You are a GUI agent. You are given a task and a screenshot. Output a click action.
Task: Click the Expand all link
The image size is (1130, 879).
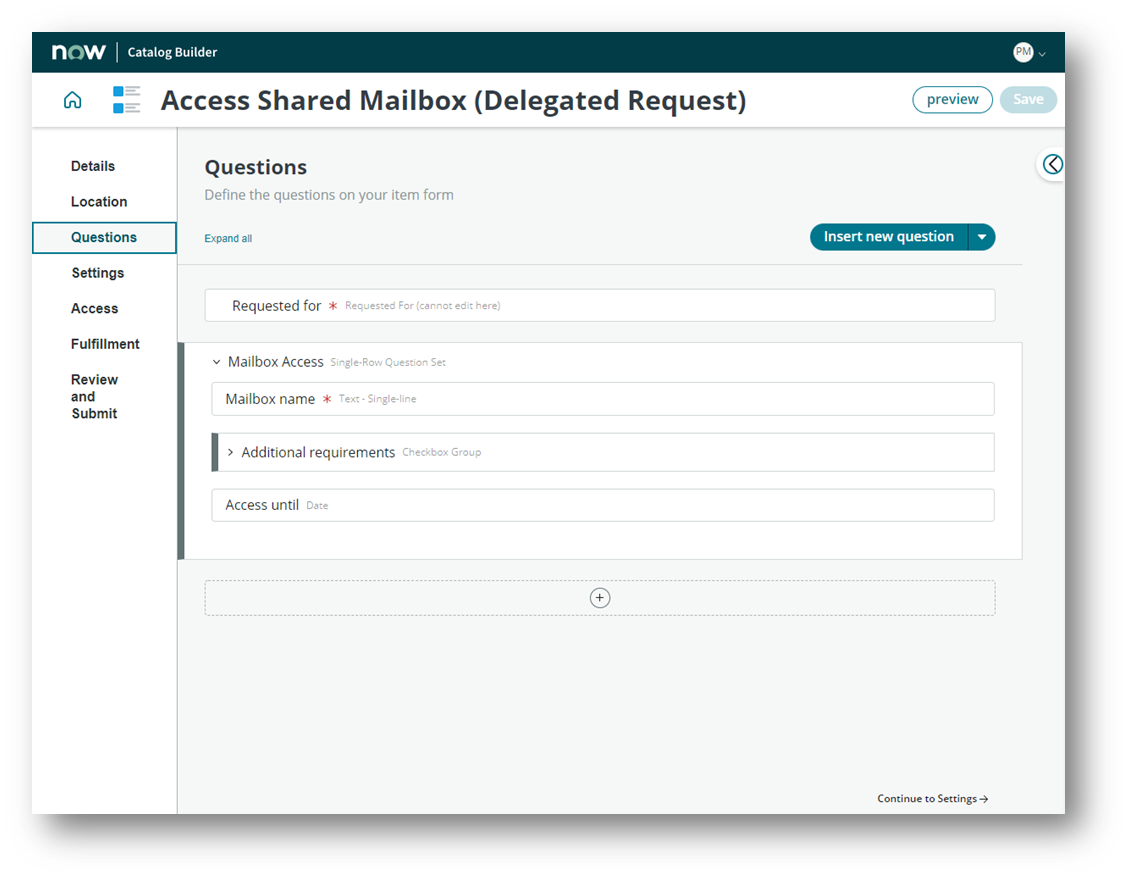(229, 238)
